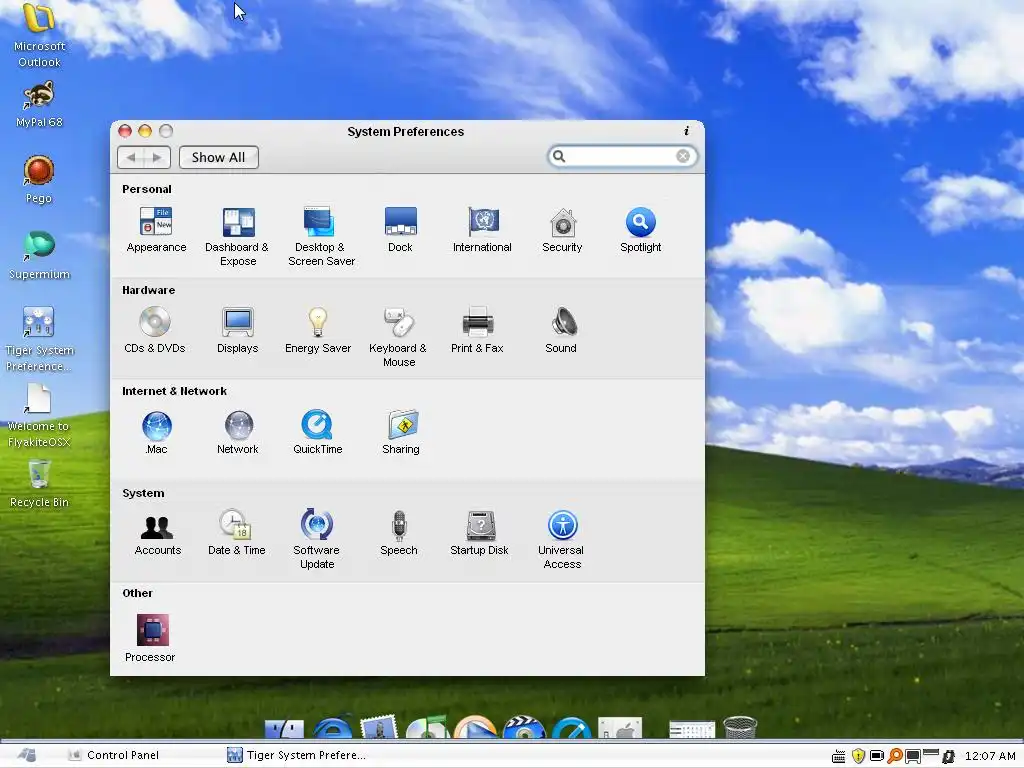Open the Processor pane
1024x768 pixels.
pyautogui.click(x=151, y=638)
